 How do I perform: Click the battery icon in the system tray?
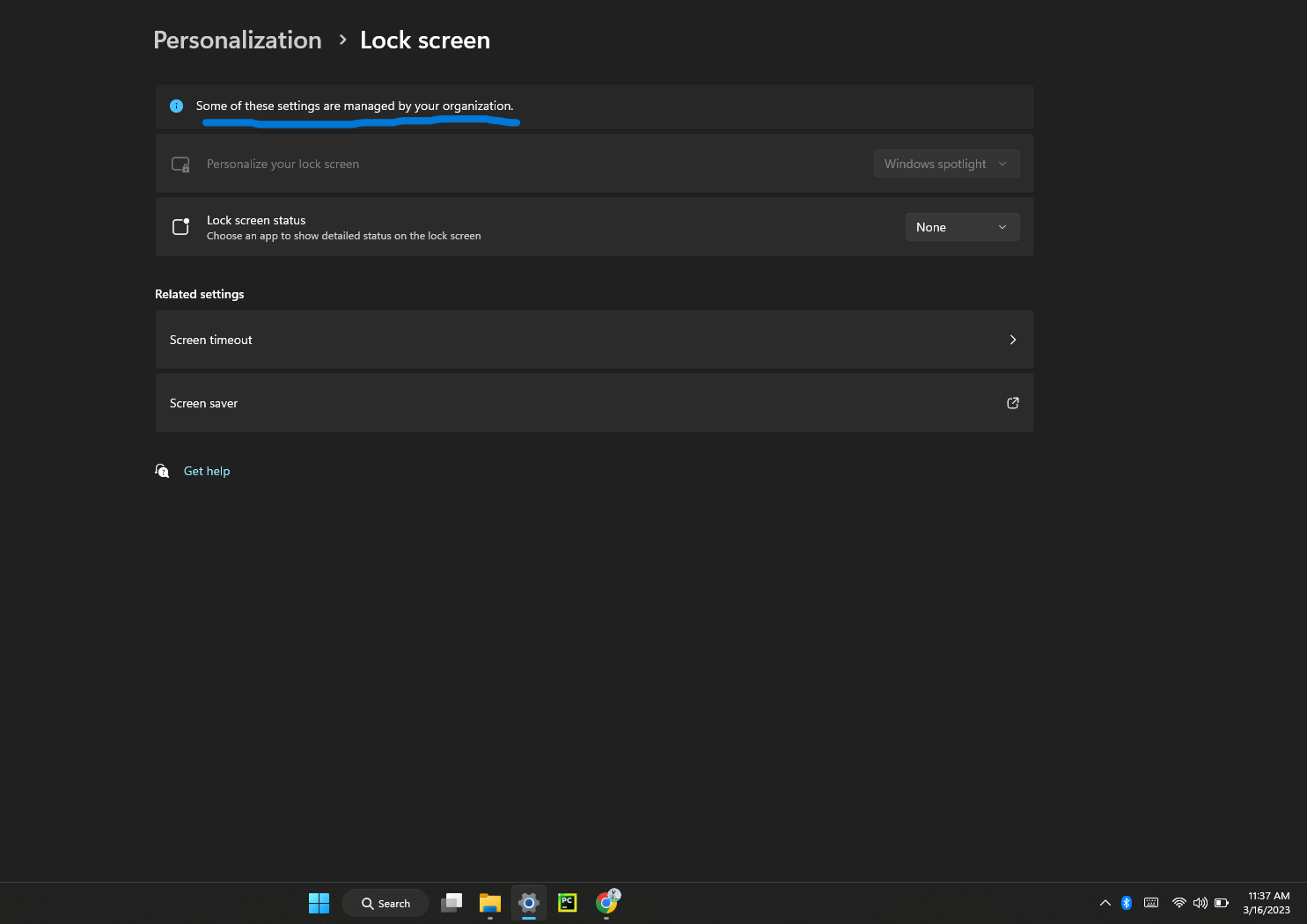[x=1222, y=902]
